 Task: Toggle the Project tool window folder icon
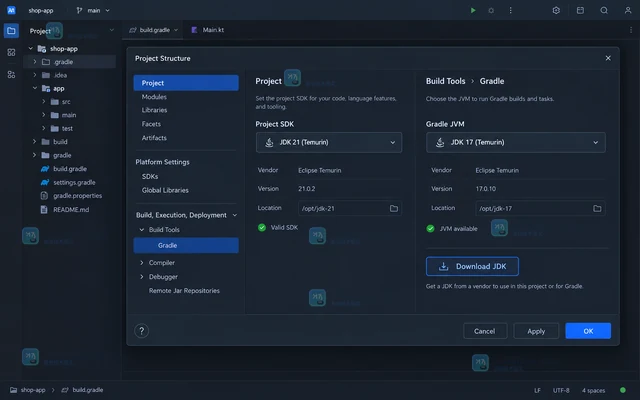(11, 31)
